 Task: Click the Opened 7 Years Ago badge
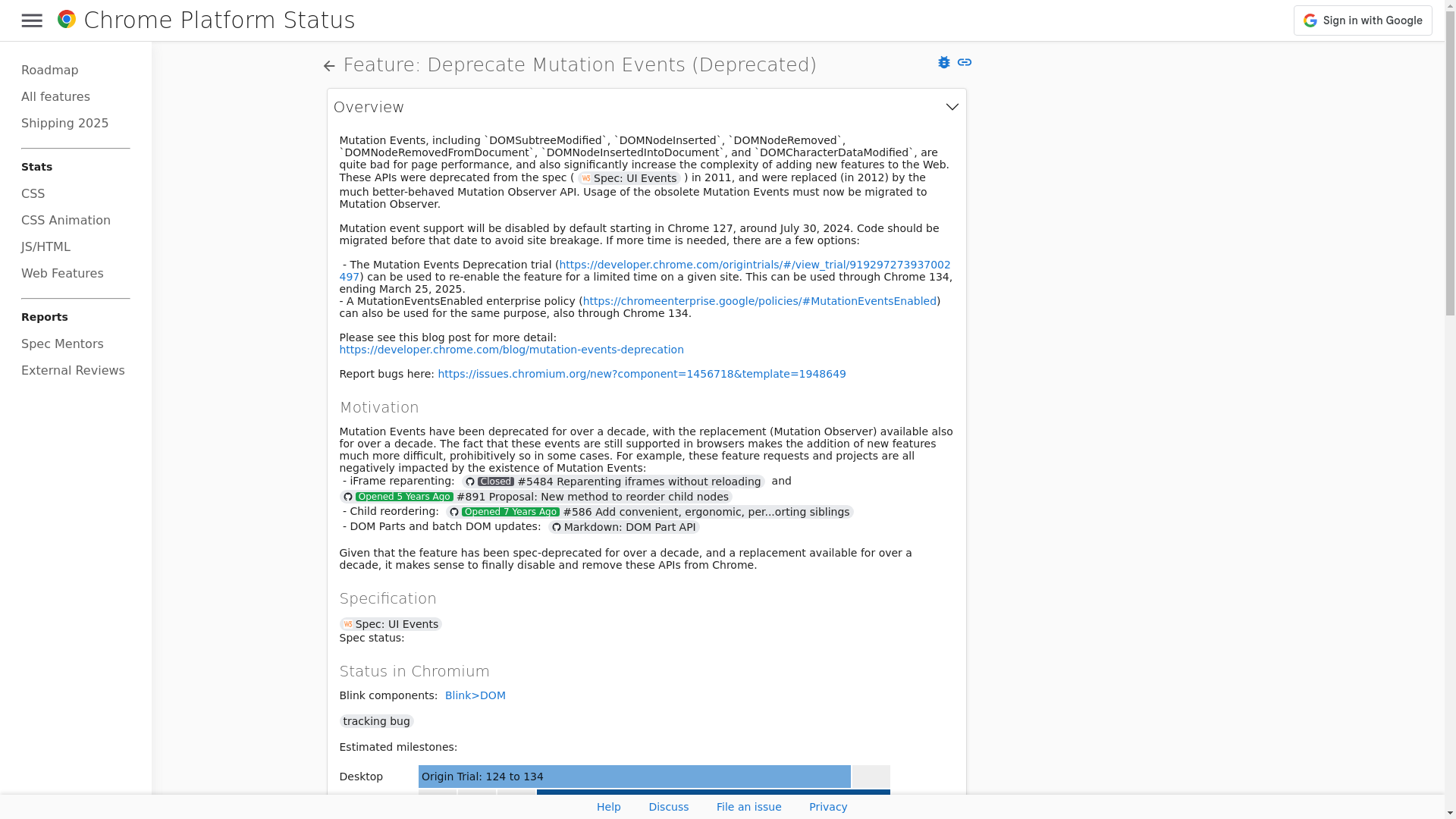[510, 512]
